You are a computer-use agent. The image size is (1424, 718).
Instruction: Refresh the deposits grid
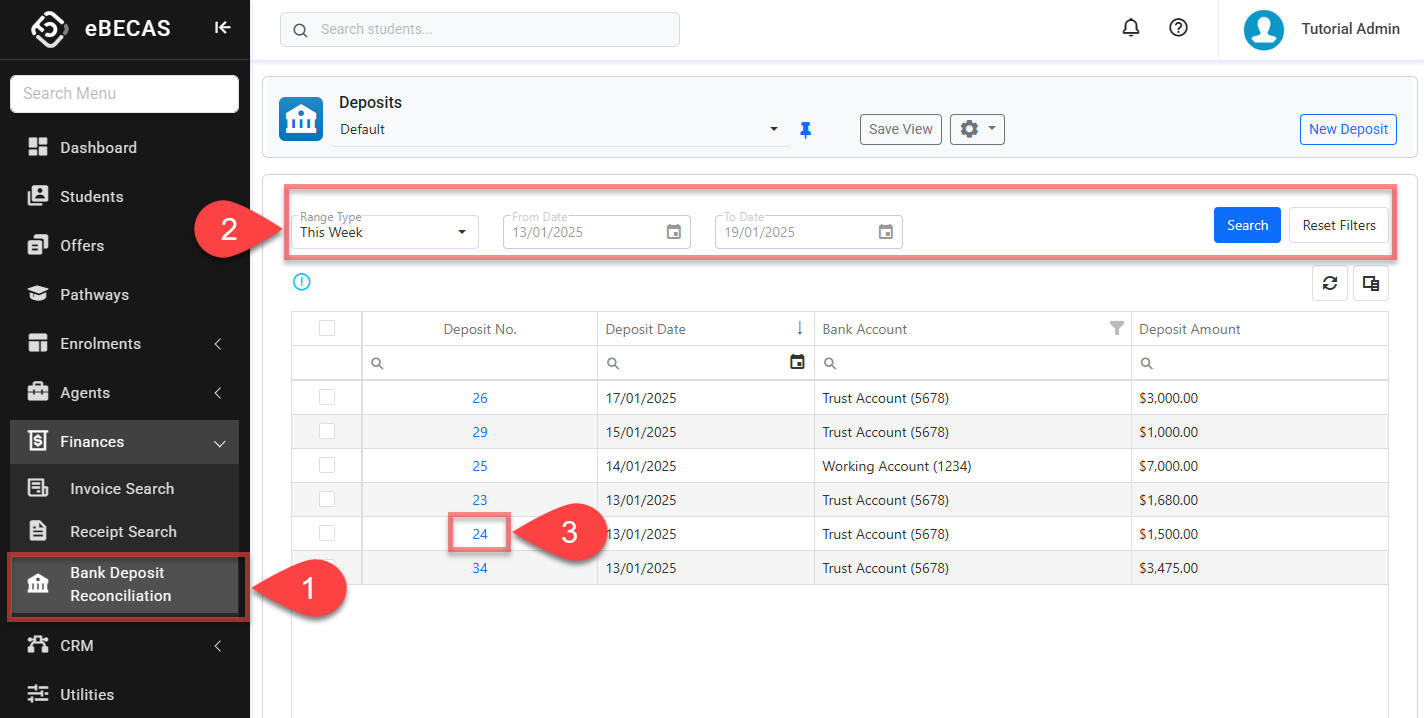[x=1329, y=283]
